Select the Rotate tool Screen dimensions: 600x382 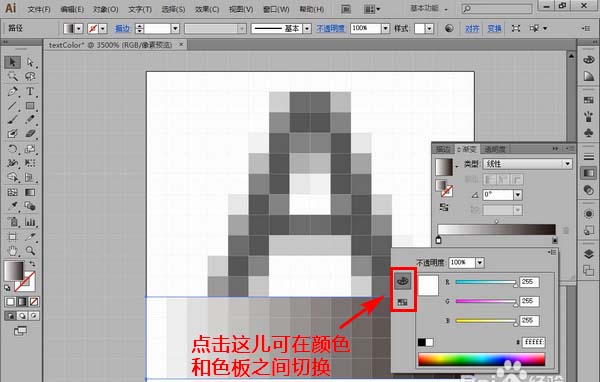(13, 149)
